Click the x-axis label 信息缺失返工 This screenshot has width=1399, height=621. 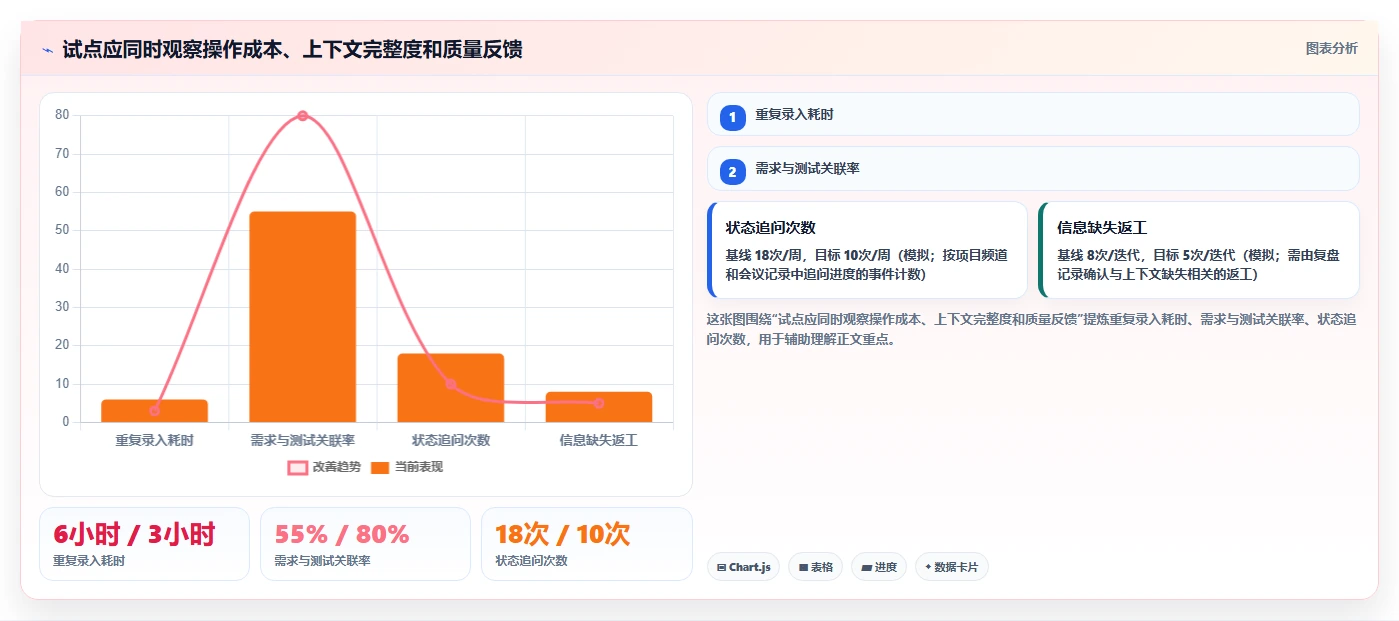[599, 440]
